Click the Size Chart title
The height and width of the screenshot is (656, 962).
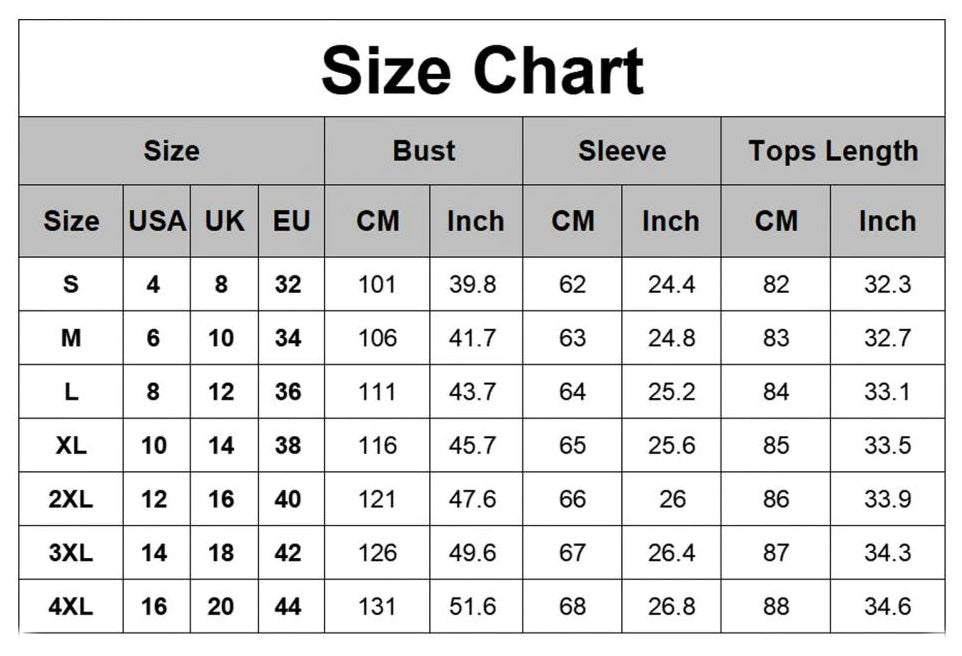tap(482, 70)
